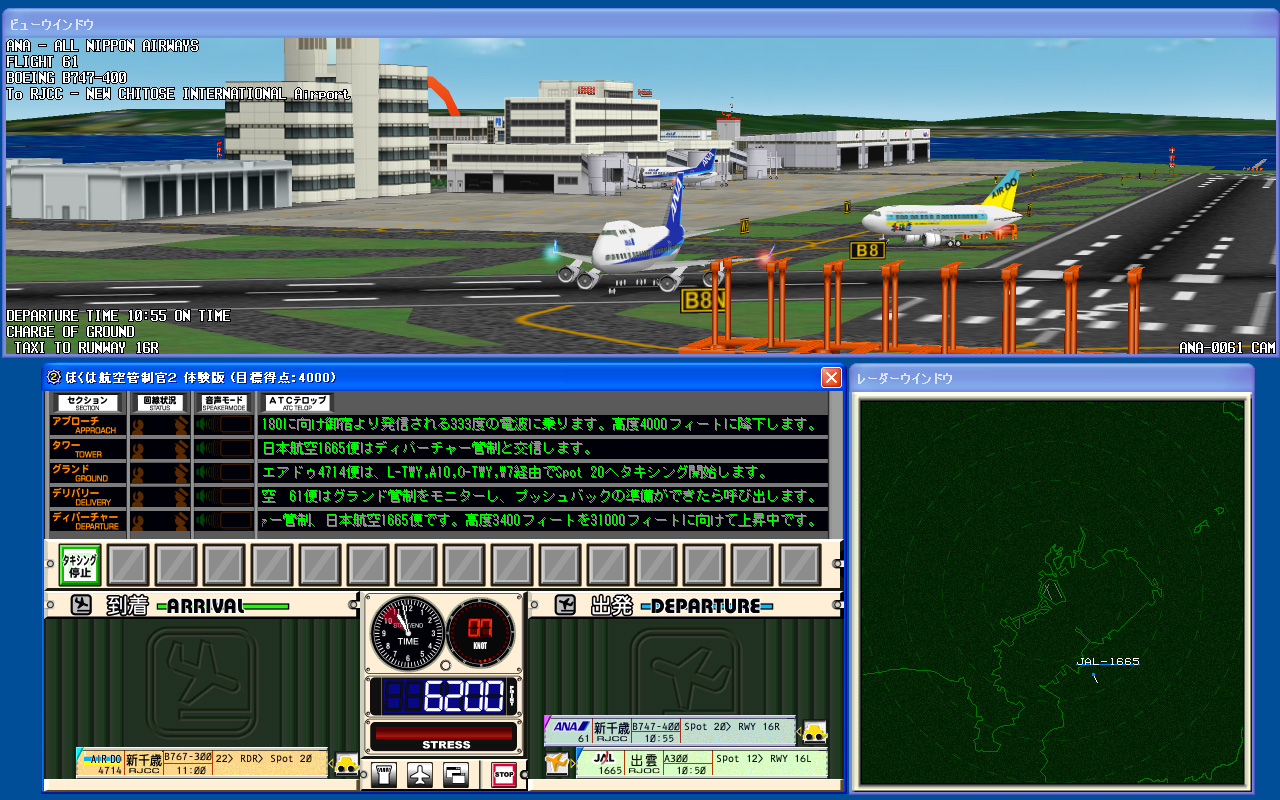Click the line status icons in the タワー row
1280x800 pixels.
point(160,449)
